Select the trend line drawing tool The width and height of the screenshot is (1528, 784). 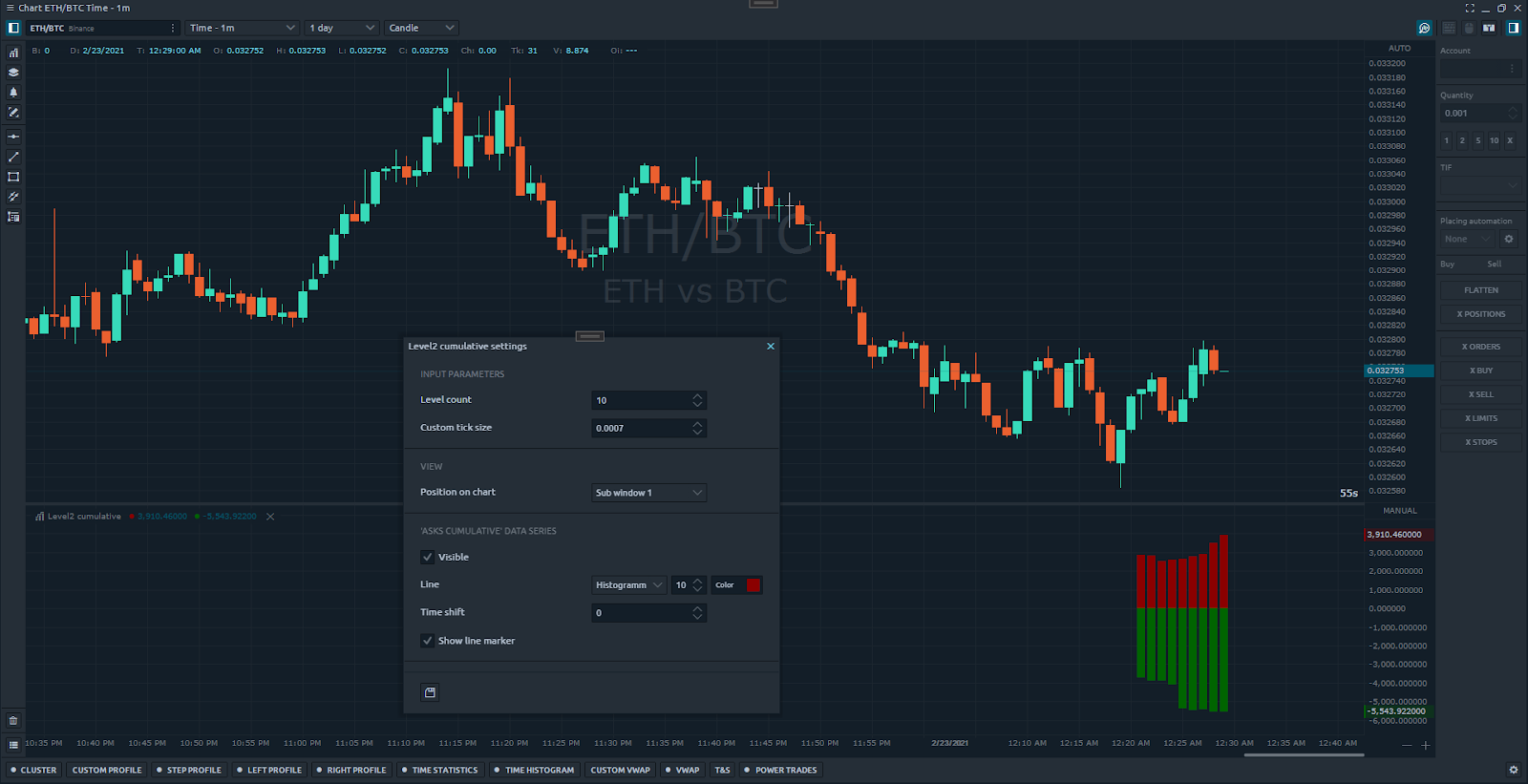13,157
